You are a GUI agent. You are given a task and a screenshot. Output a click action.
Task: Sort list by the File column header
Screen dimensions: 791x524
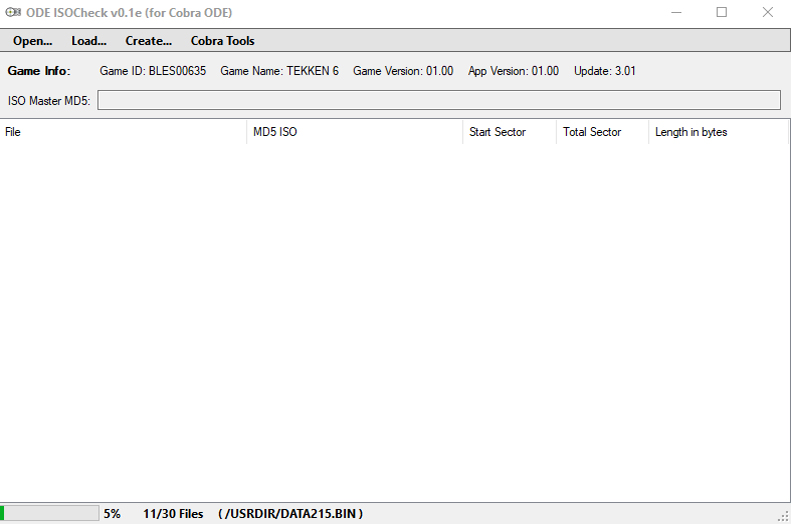[x=123, y=132]
